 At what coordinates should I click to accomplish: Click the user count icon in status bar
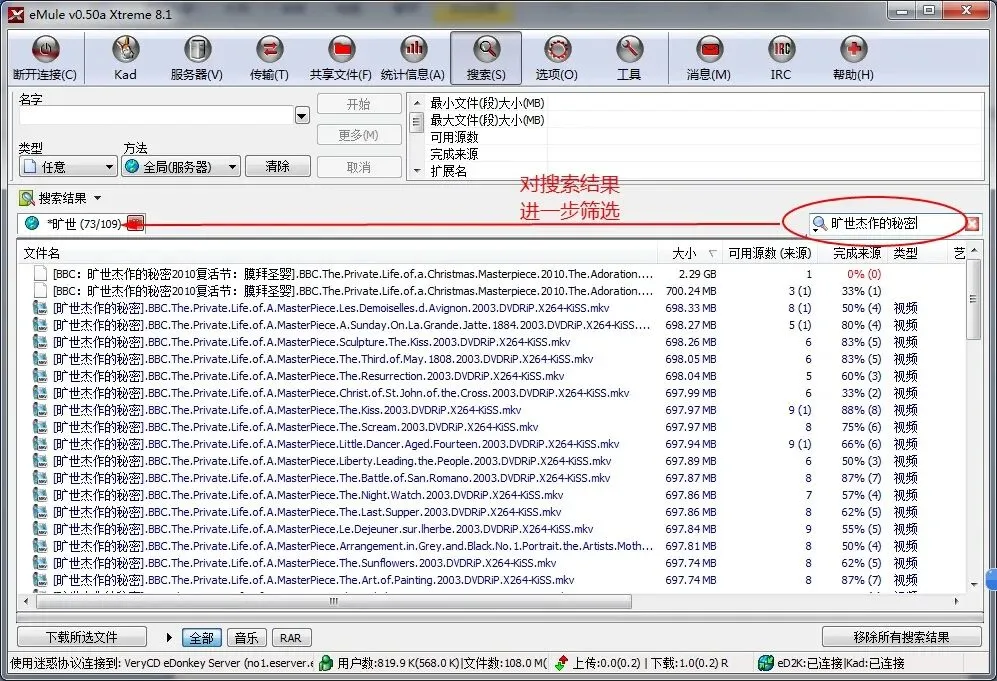coord(326,663)
